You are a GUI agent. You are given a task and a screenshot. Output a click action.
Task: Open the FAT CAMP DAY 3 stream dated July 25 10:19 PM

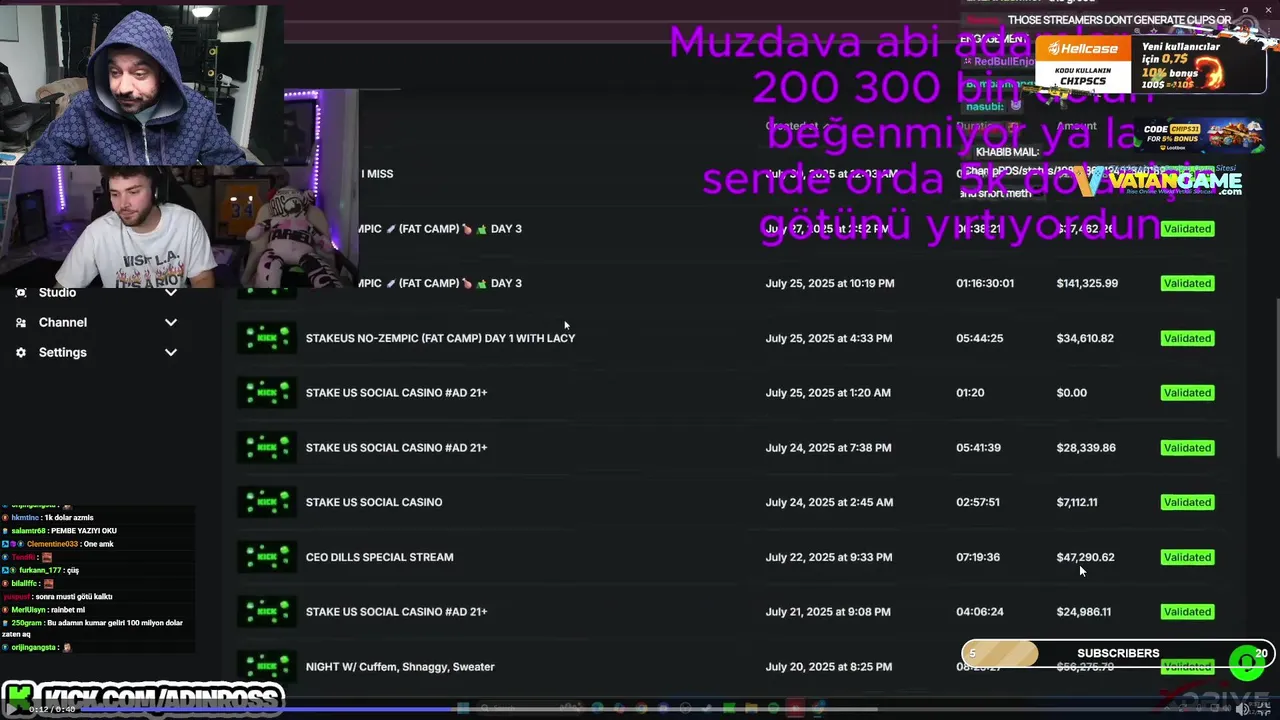pos(441,283)
